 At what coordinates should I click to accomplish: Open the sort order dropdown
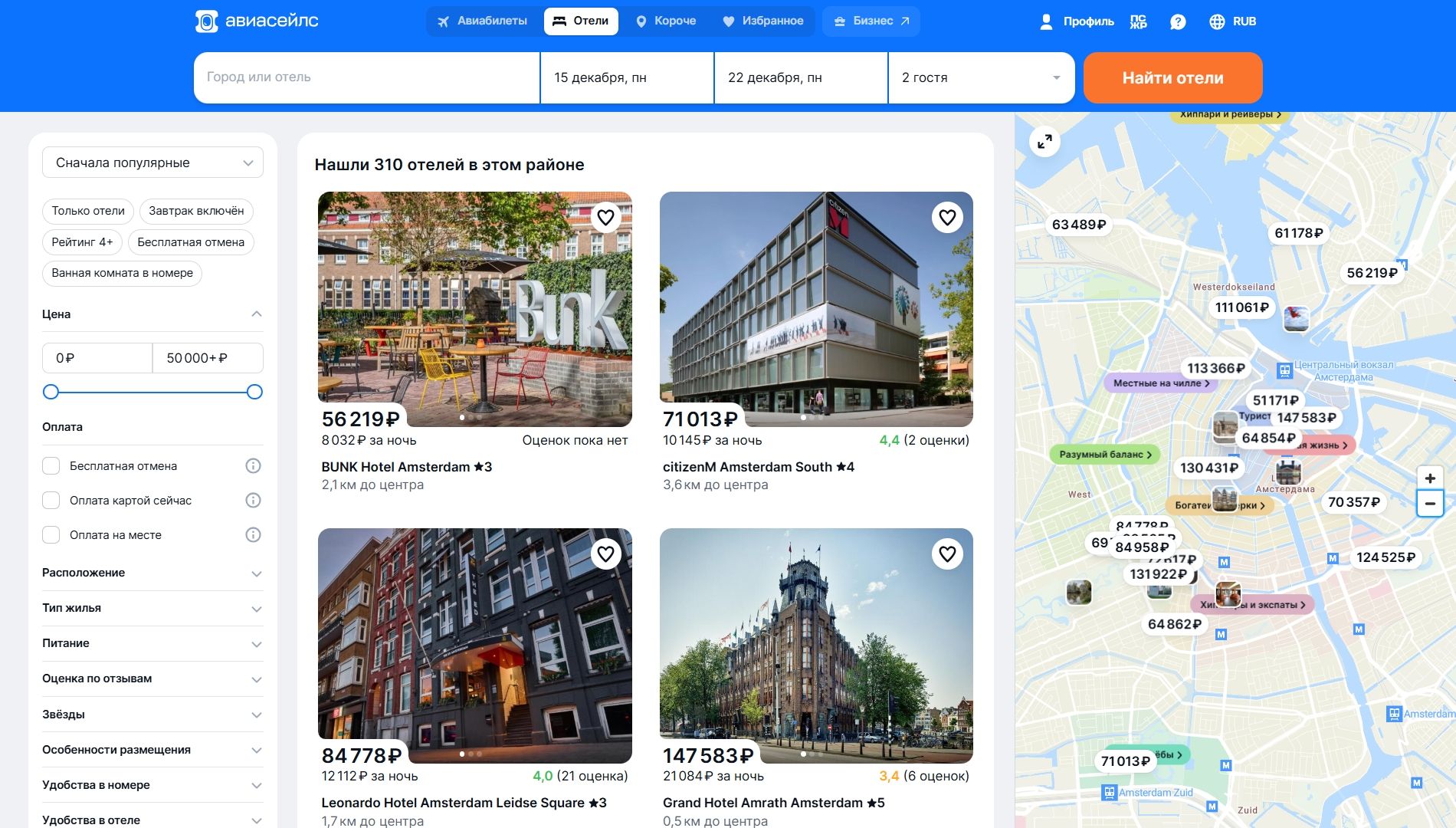152,163
